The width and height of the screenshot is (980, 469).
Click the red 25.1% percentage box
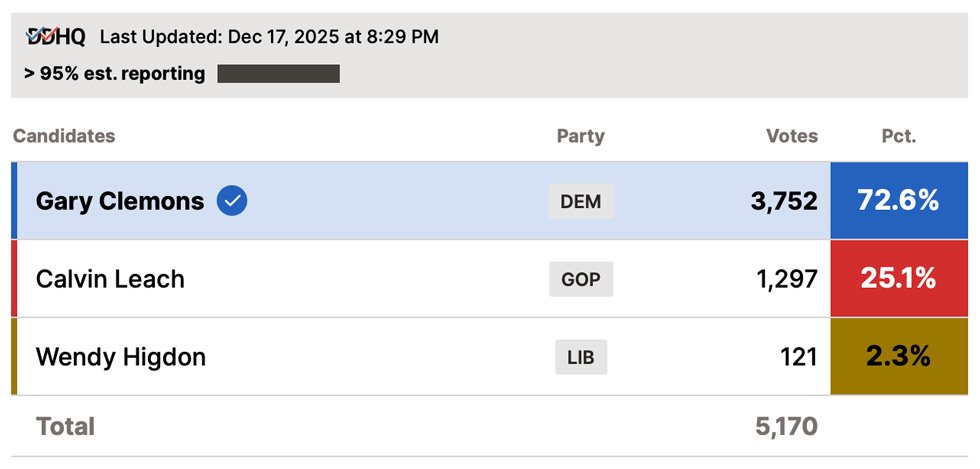tap(898, 279)
